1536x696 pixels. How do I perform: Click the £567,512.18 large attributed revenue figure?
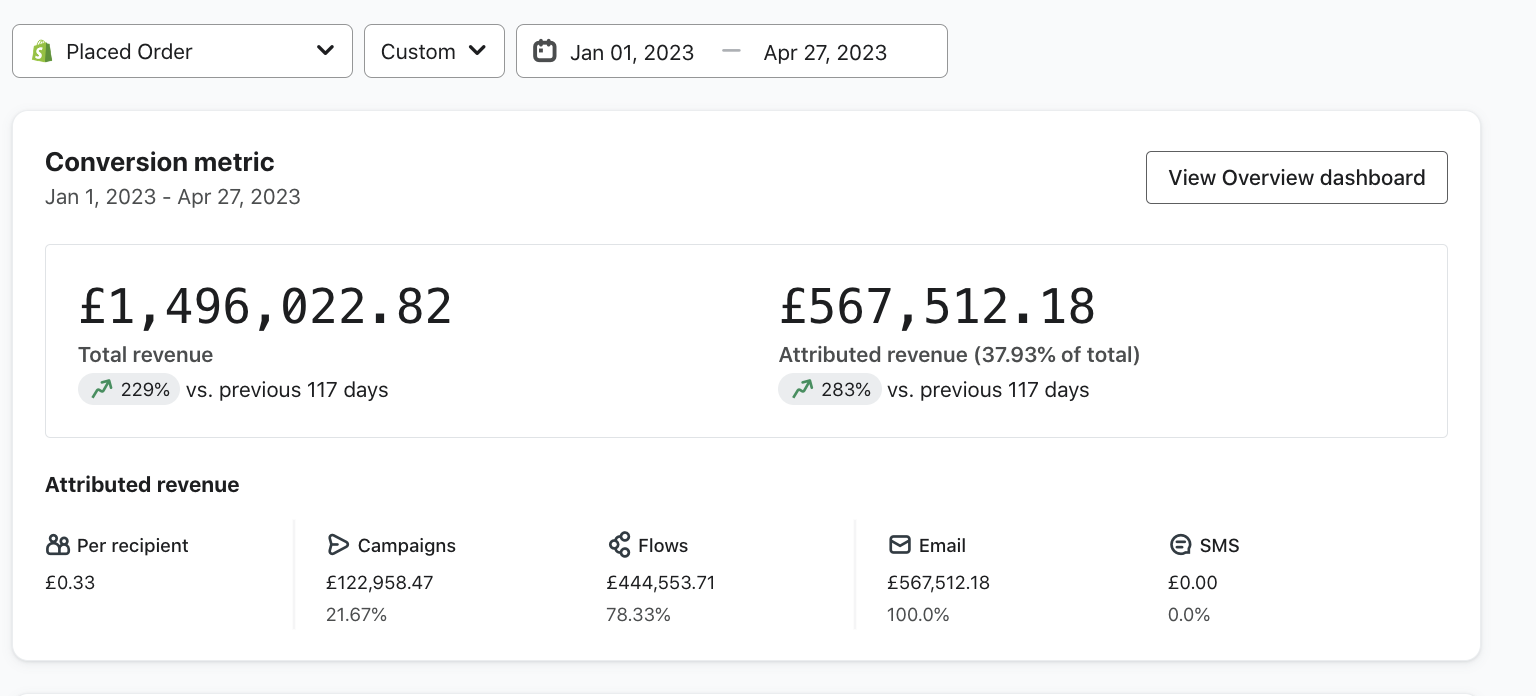point(937,307)
